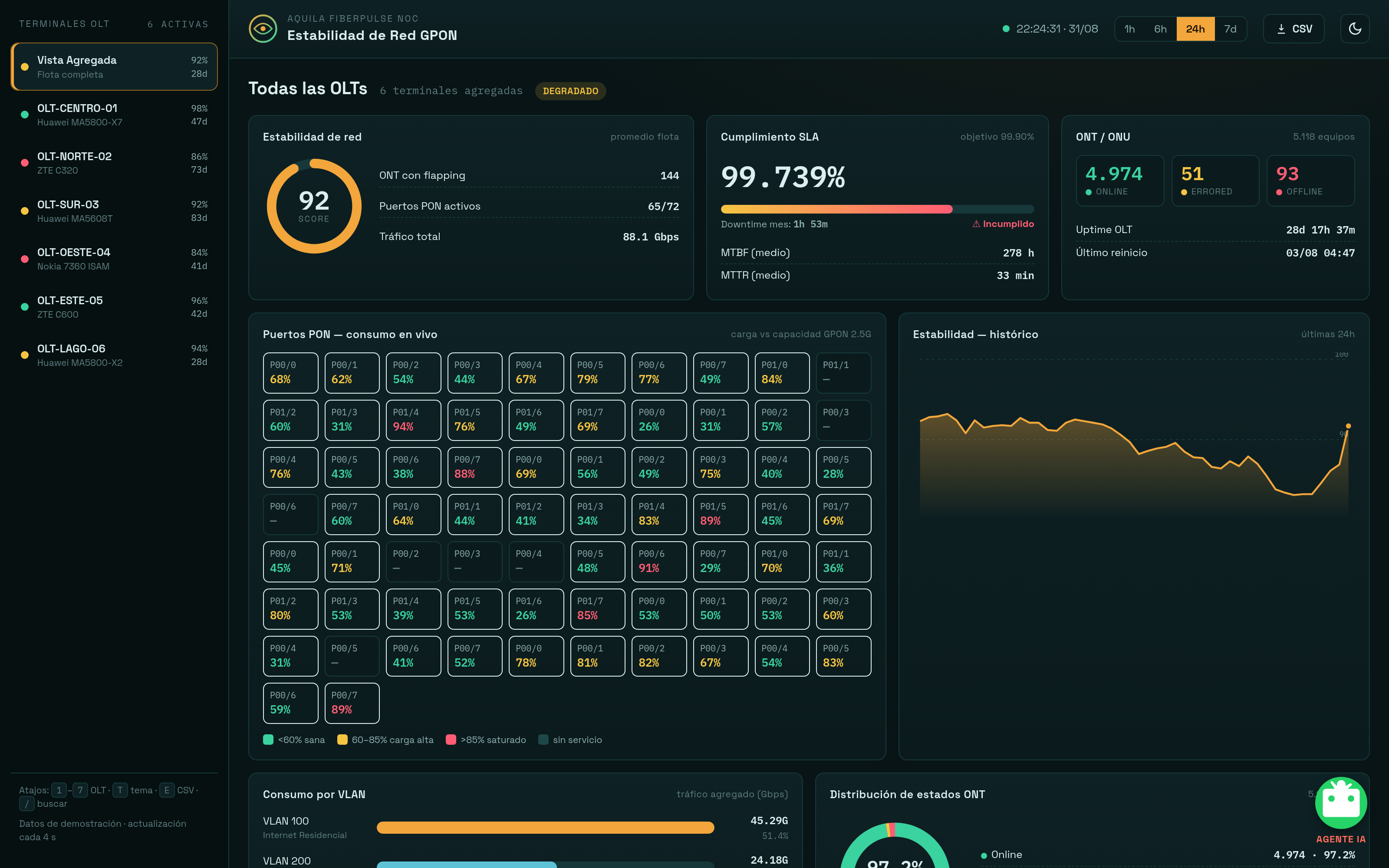1389x868 pixels.
Task: Open the 51 ERRORED card
Action: pos(1215,181)
